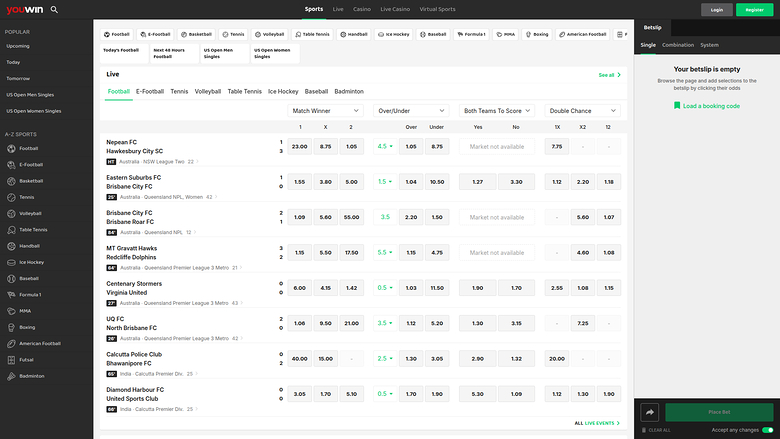Open the Both Teams To Score dropdown
The height and width of the screenshot is (439, 780).
coord(497,111)
